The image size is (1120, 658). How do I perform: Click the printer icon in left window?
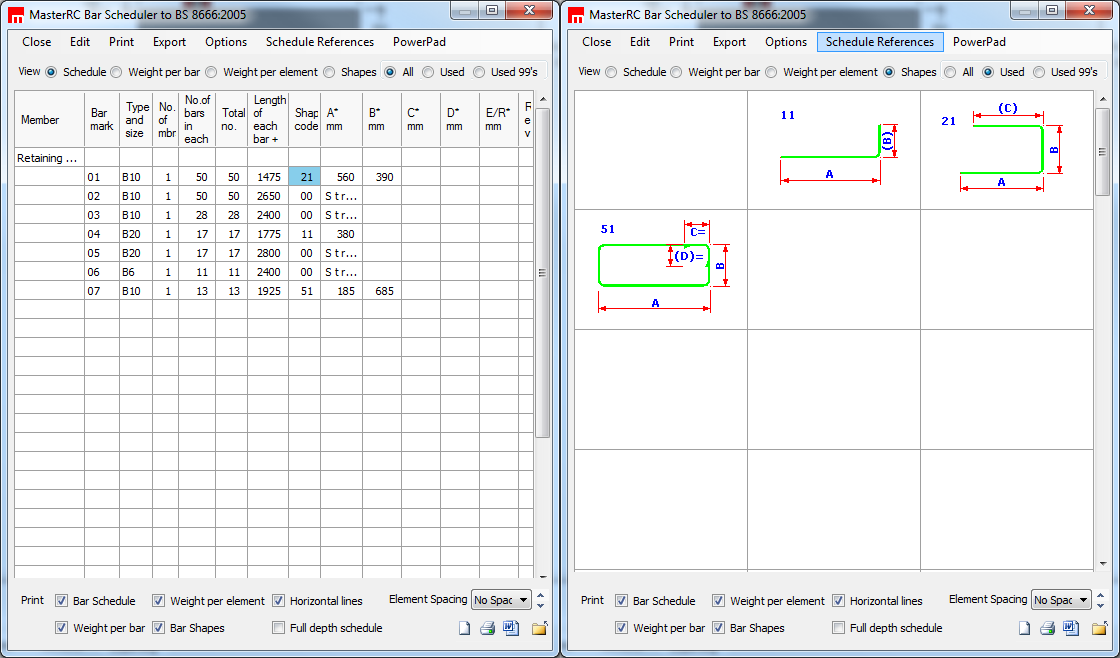pyautogui.click(x=487, y=629)
